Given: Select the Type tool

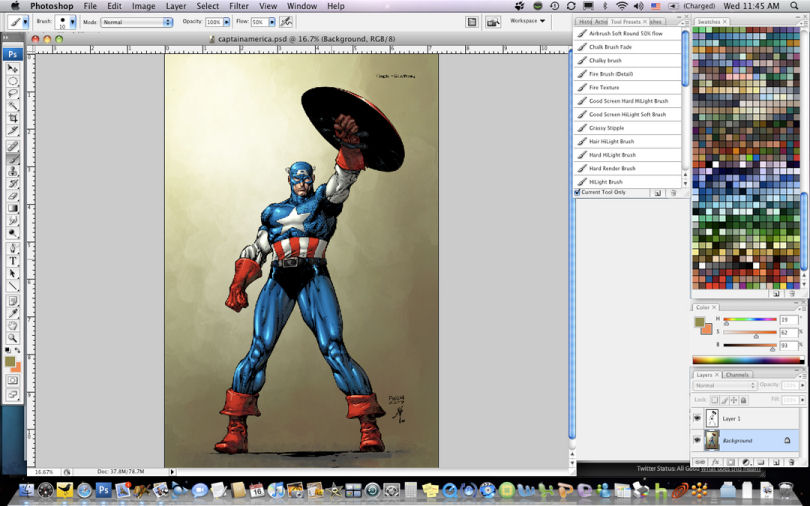Looking at the screenshot, I should tap(13, 261).
